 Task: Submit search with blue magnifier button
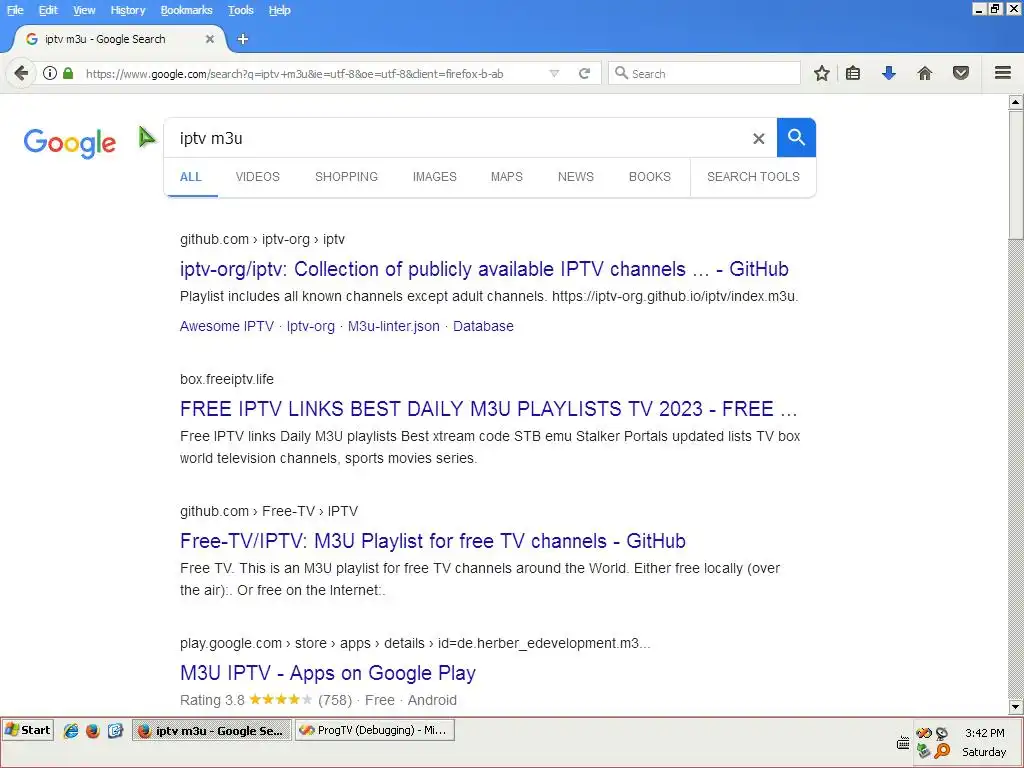coord(796,138)
